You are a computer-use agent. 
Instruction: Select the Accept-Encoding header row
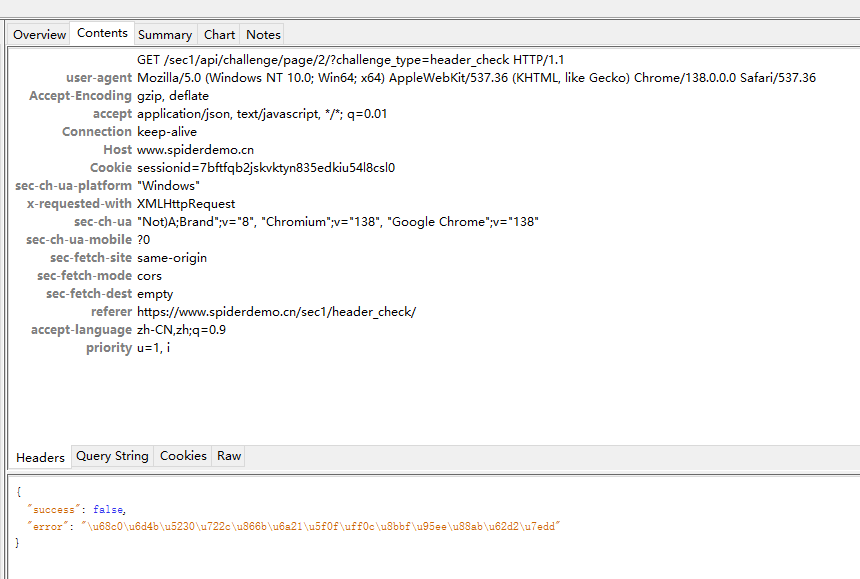click(172, 96)
